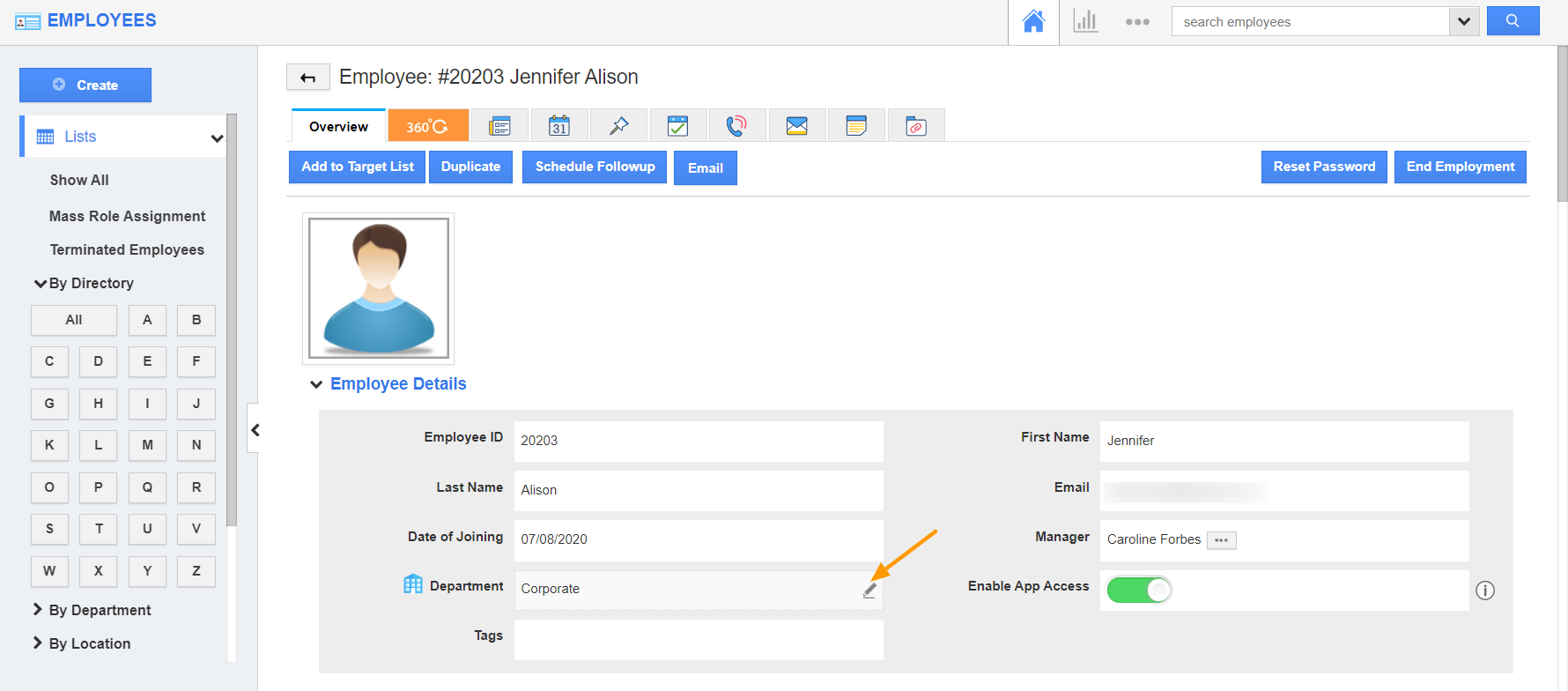Click the pencil edit icon for Department
1568x691 pixels.
pos(869,591)
